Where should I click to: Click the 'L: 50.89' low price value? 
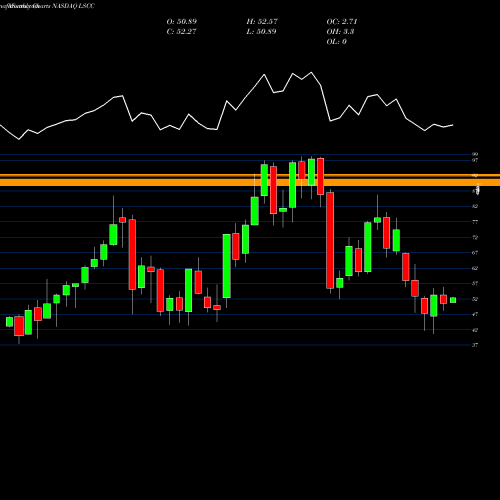coord(261,32)
